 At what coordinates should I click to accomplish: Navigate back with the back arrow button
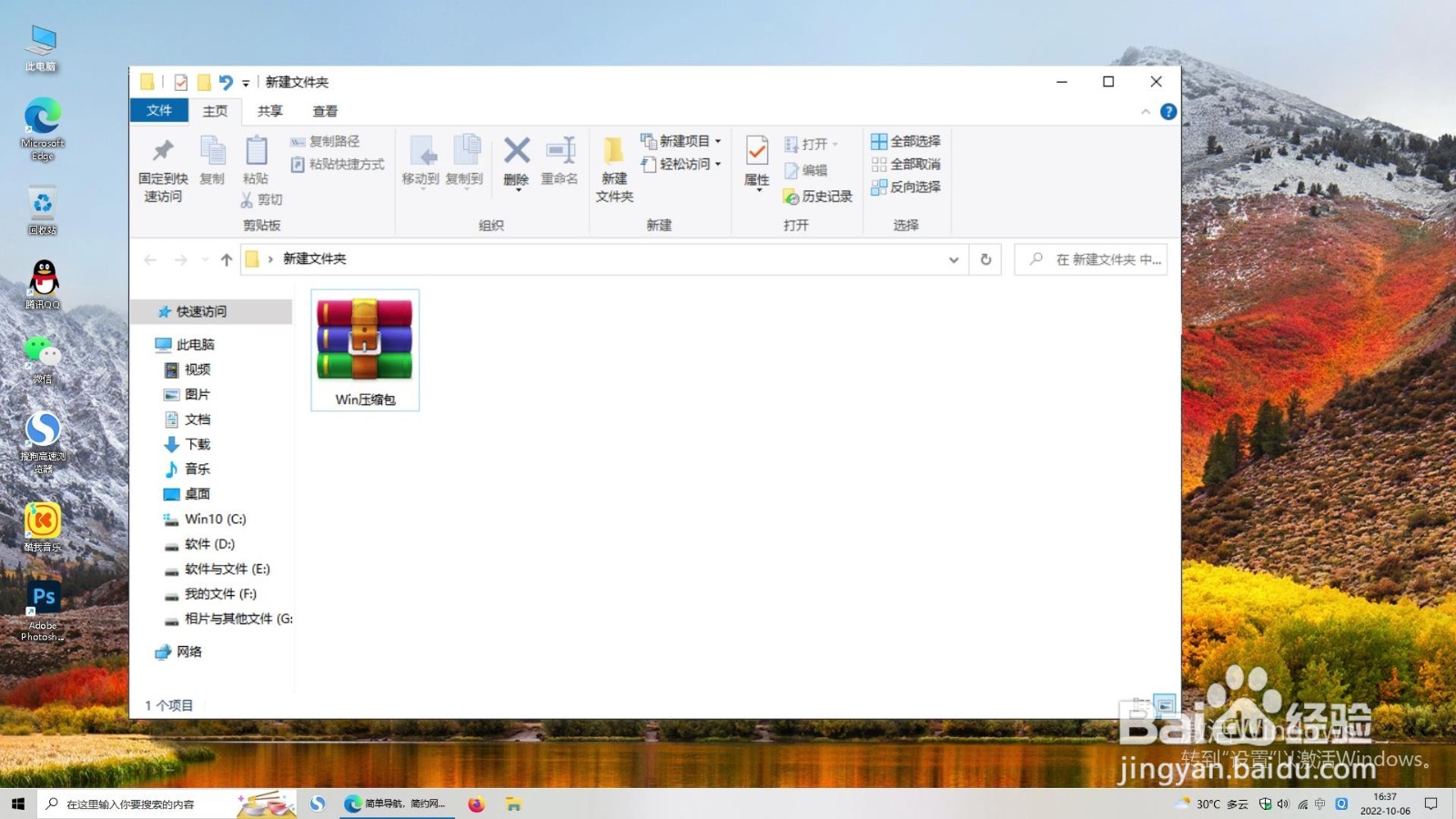[150, 259]
